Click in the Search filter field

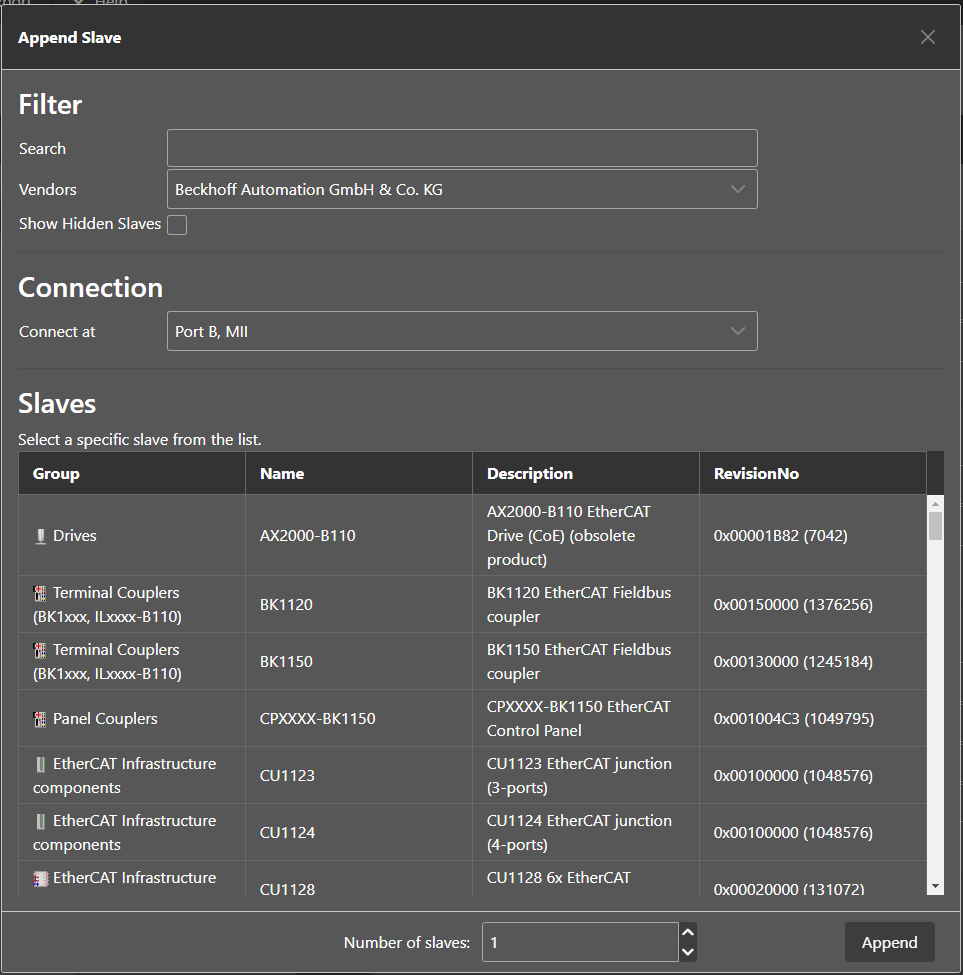click(462, 148)
